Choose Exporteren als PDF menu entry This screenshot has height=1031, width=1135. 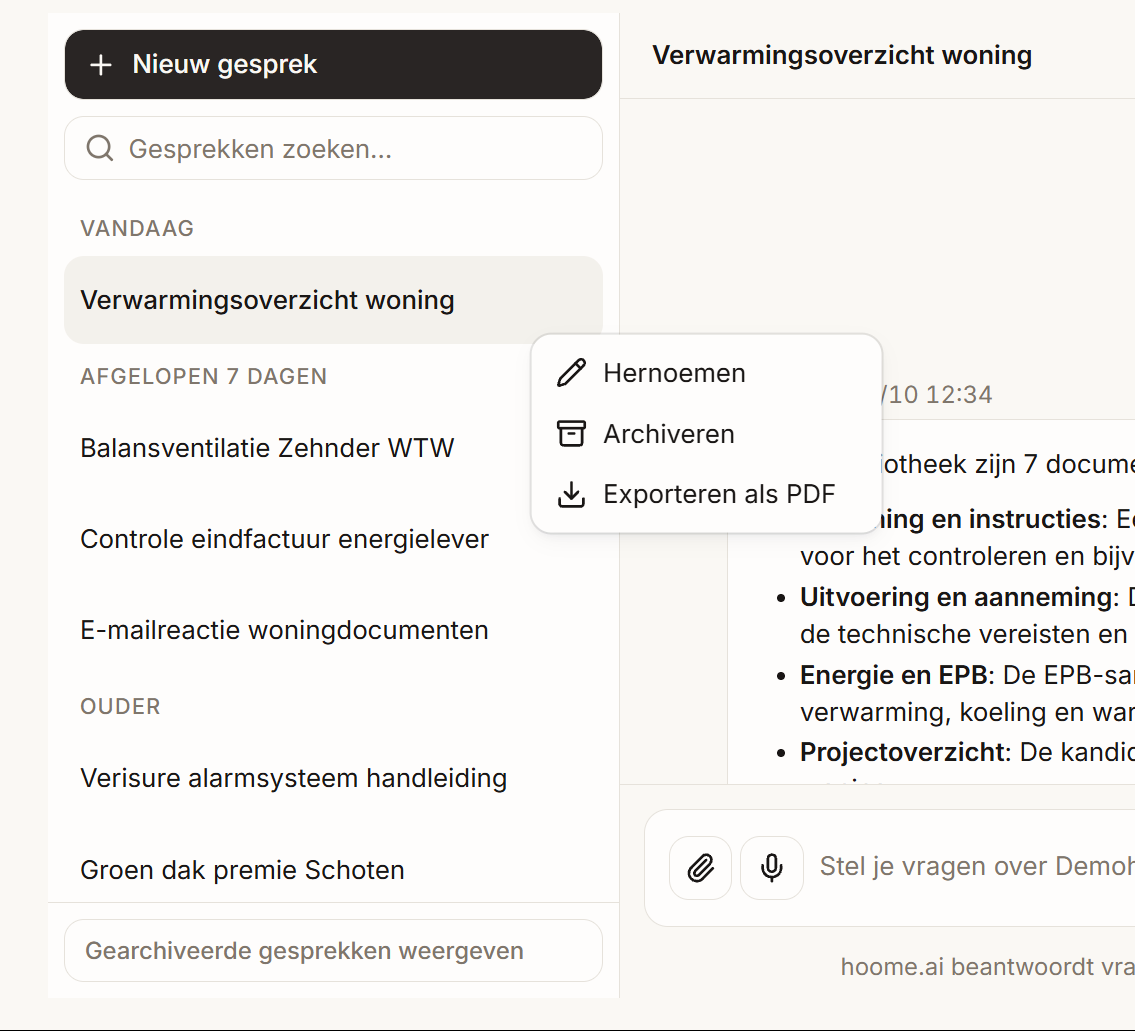[706, 495]
